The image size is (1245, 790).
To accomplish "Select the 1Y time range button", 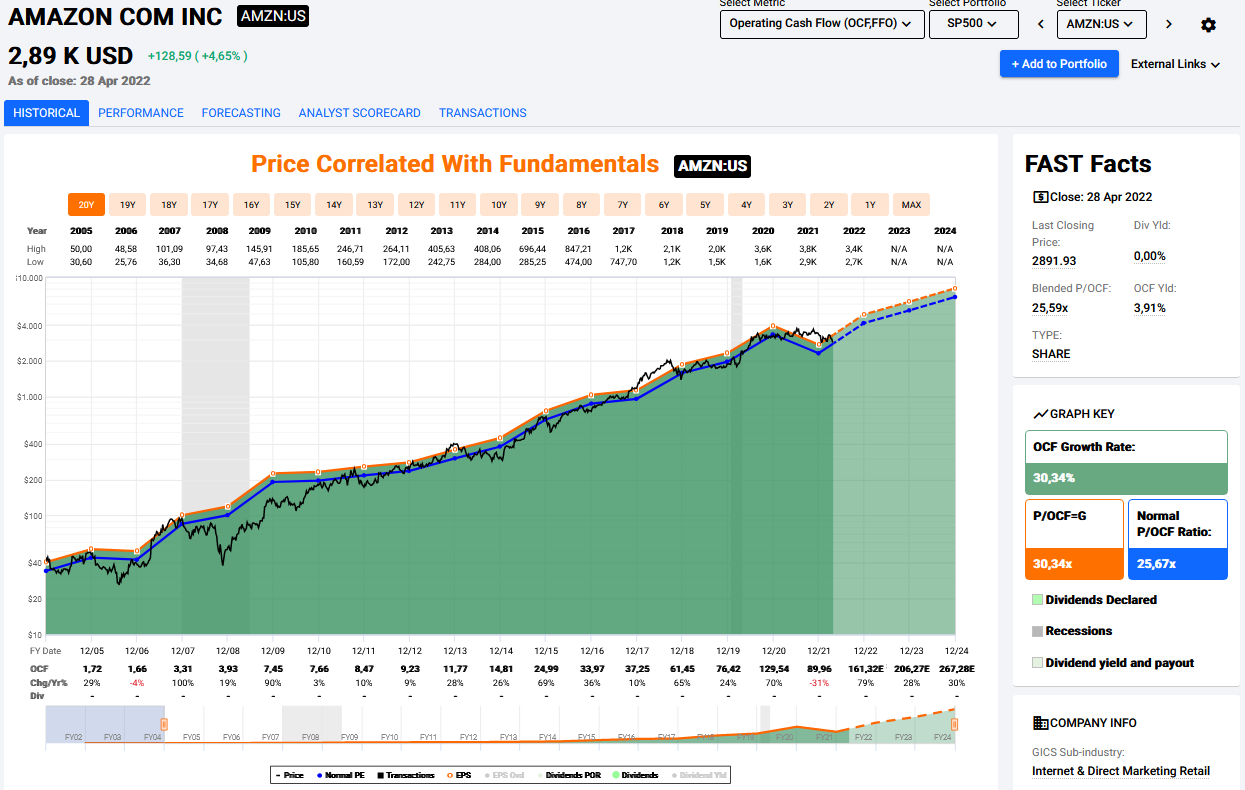I will coord(870,205).
